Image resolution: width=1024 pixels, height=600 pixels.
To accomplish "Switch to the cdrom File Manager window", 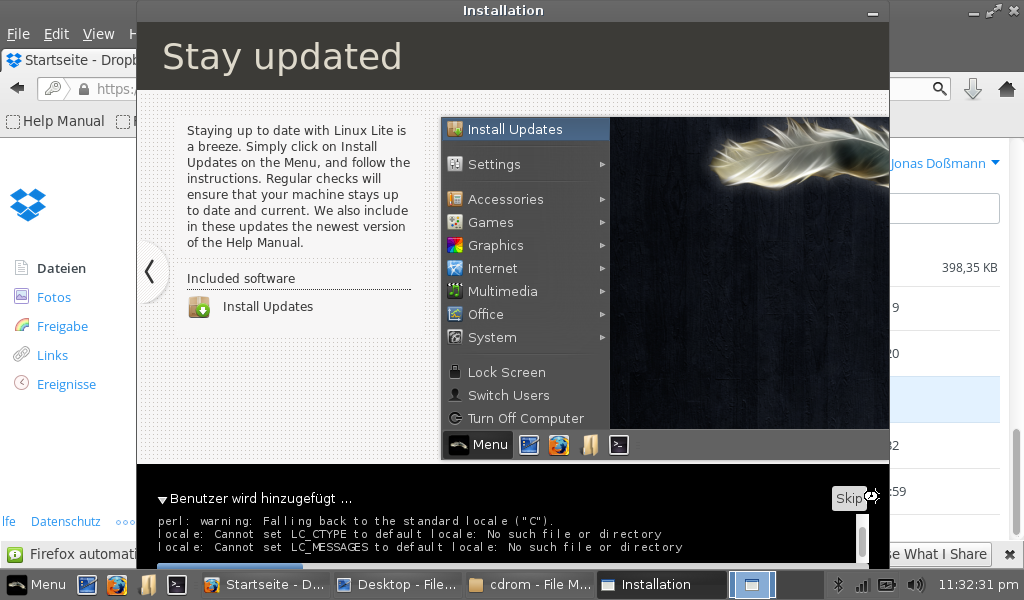I will [529, 585].
